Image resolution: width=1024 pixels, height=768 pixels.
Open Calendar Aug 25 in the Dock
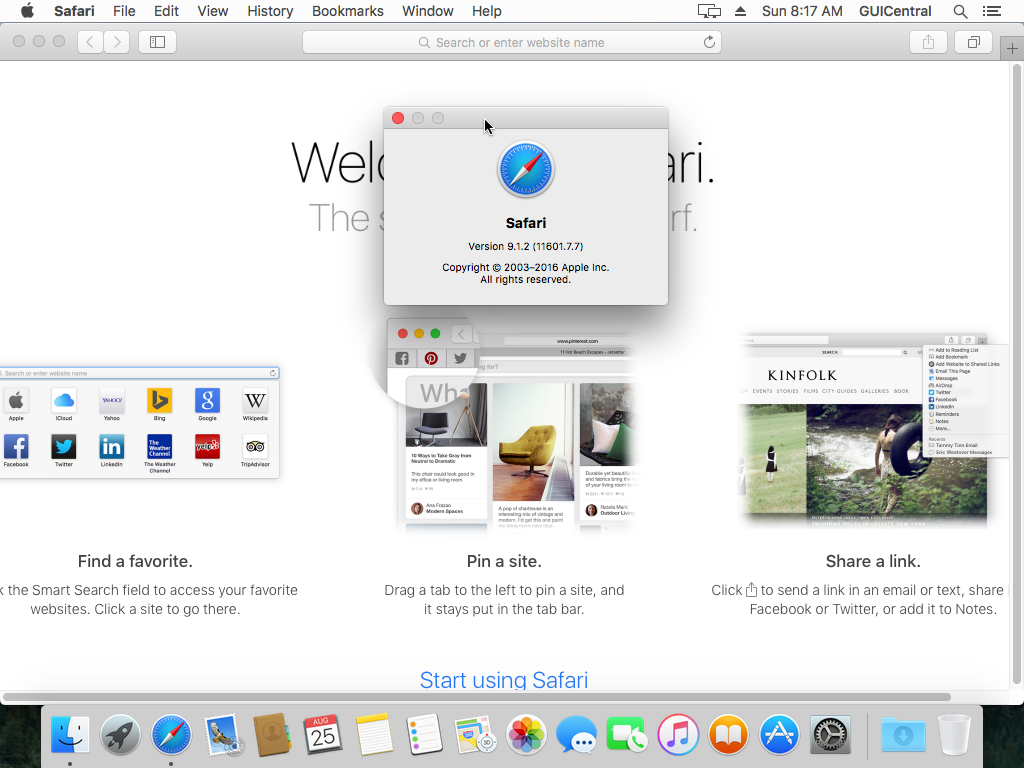coord(323,734)
